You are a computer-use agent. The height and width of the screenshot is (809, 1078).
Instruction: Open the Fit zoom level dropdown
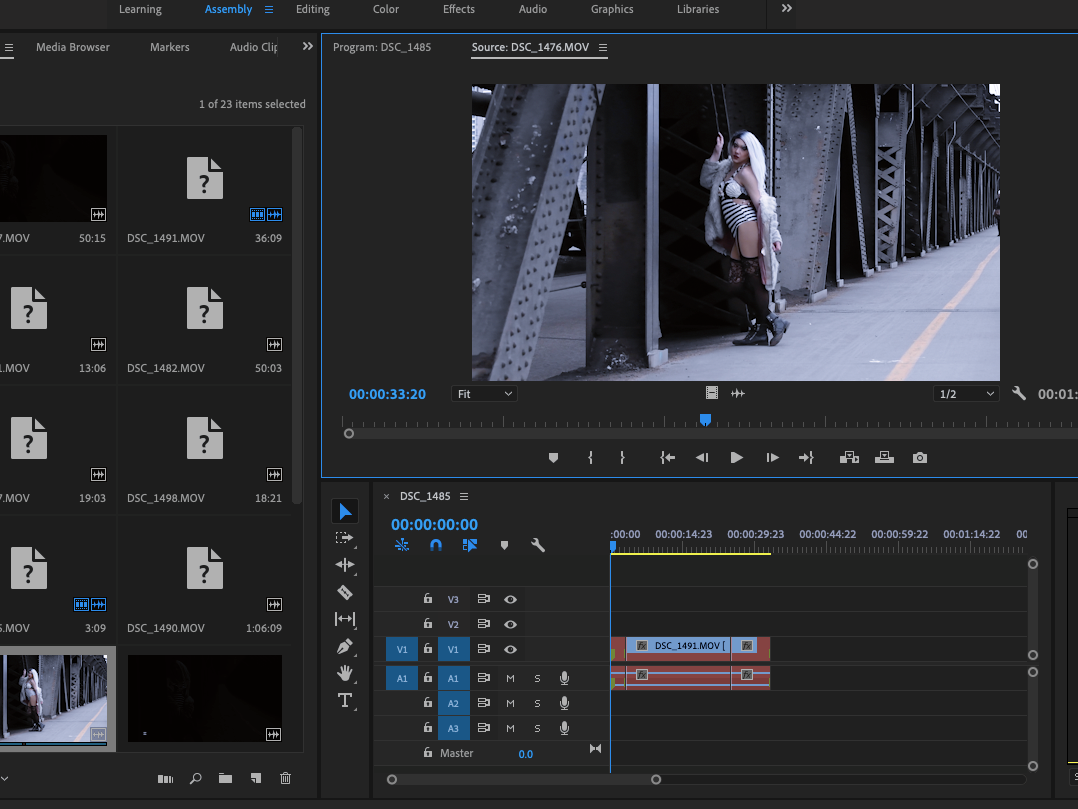coord(485,394)
